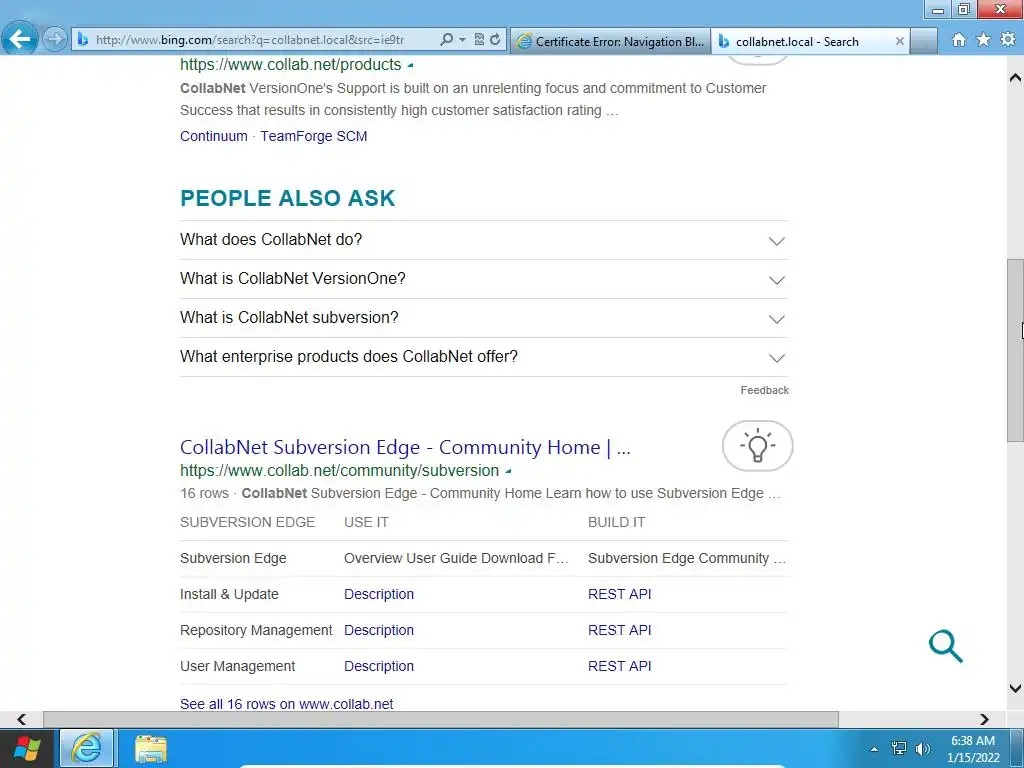Click the horizontal scrollbar right arrow
Viewport: 1024px width, 768px height.
coord(984,720)
